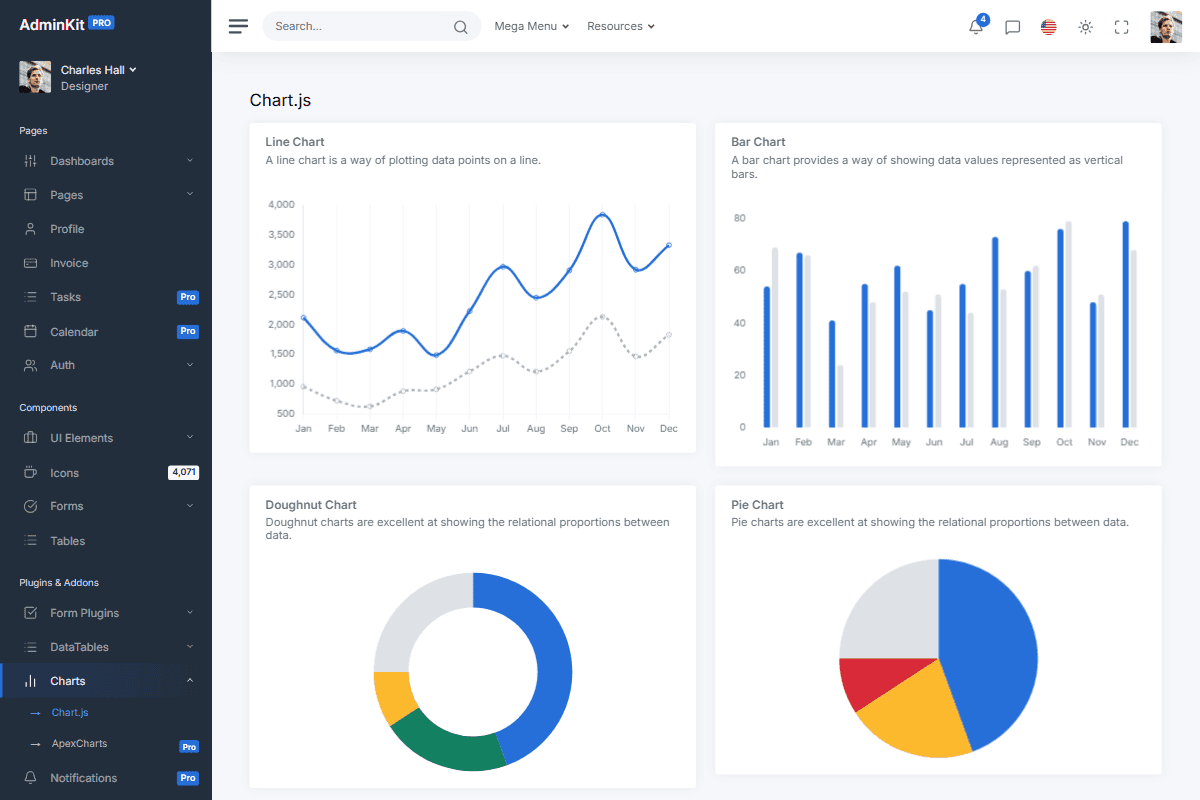Open the Profile sidebar item
Image resolution: width=1200 pixels, height=800 pixels.
click(x=106, y=229)
